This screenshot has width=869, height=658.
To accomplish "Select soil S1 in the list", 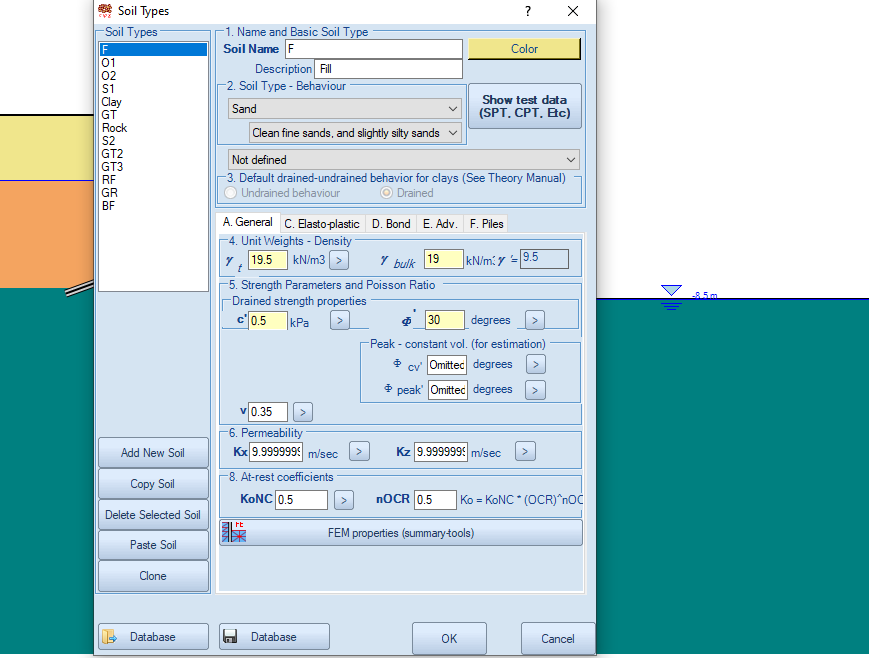I will click(x=153, y=89).
